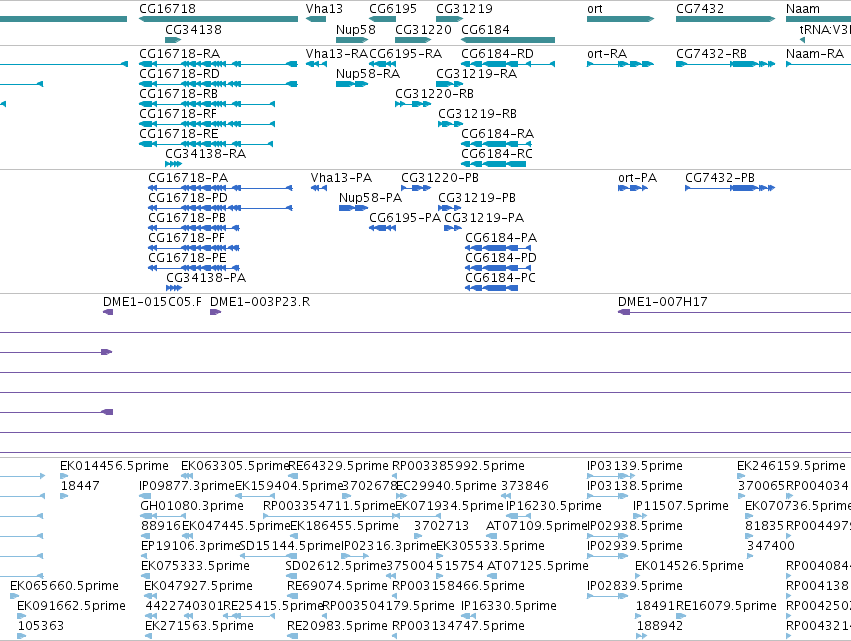The image size is (851, 641).
Task: Select protein CG16718-PB
Action: (187, 218)
